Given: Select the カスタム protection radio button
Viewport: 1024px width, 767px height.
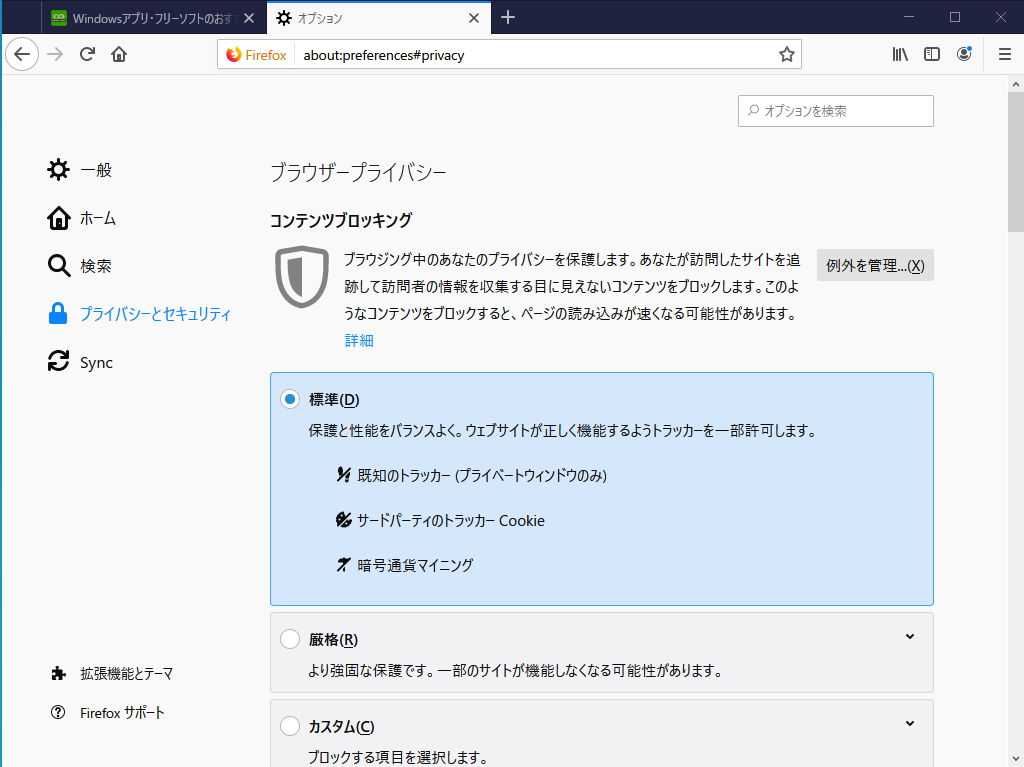Looking at the screenshot, I should (x=291, y=726).
